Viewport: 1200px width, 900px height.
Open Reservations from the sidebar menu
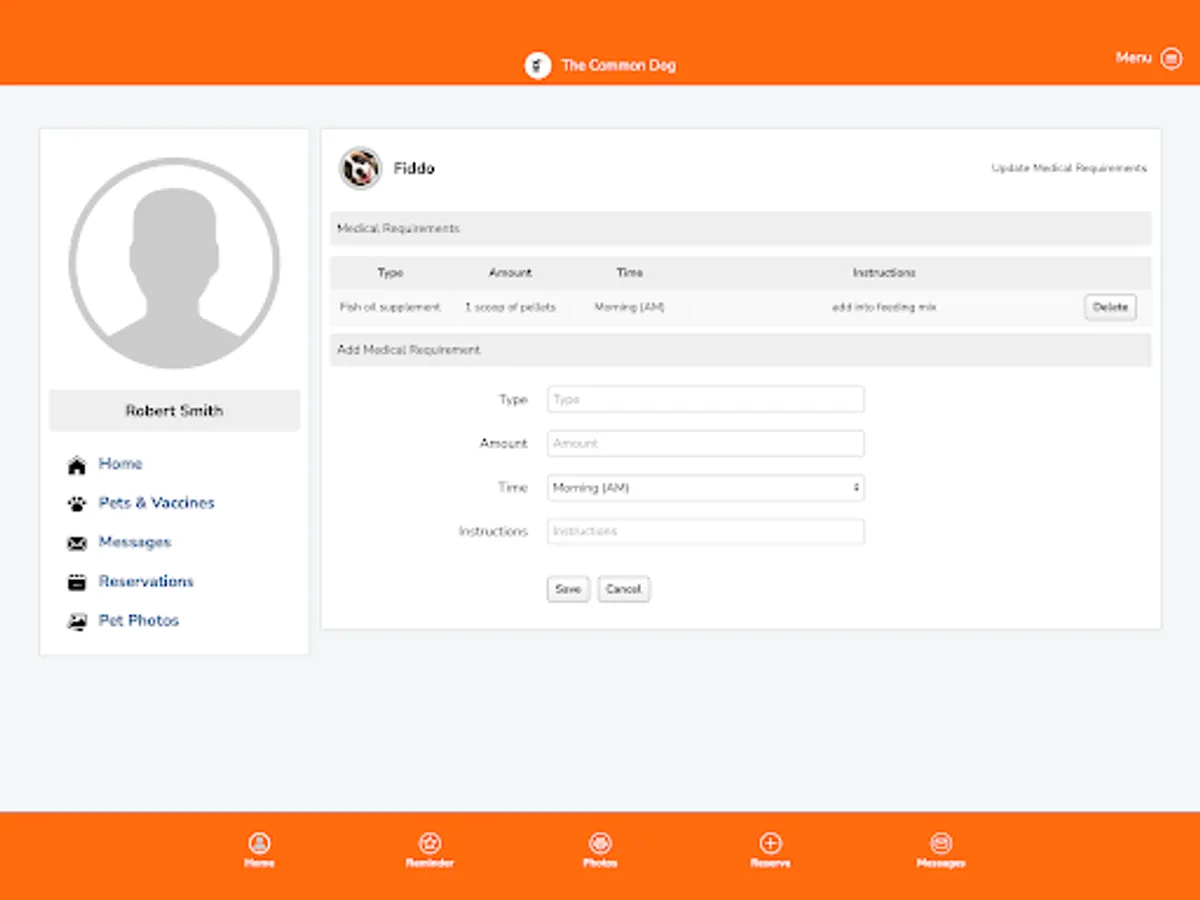coord(146,581)
